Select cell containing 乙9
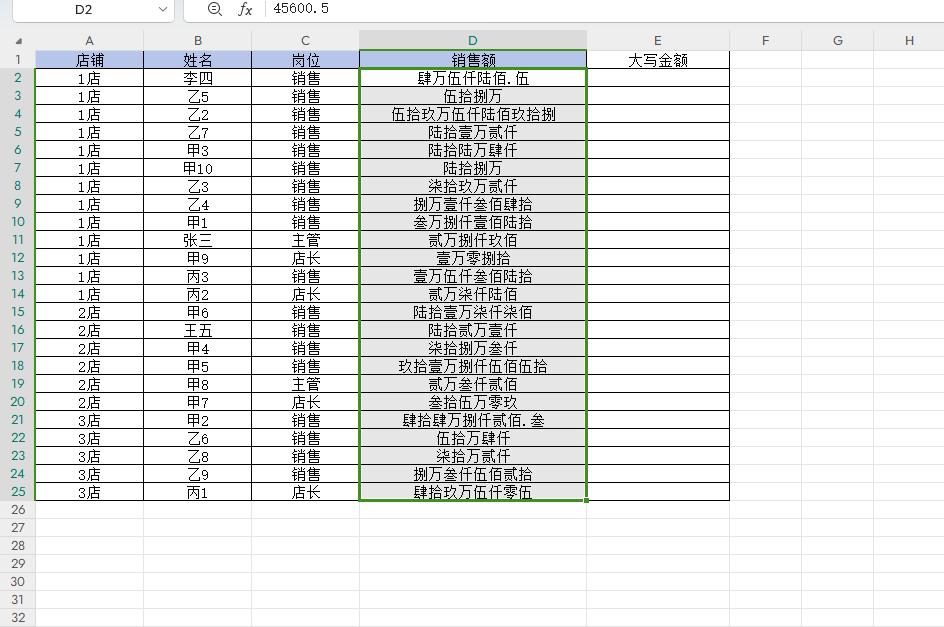944x627 pixels. (197, 474)
